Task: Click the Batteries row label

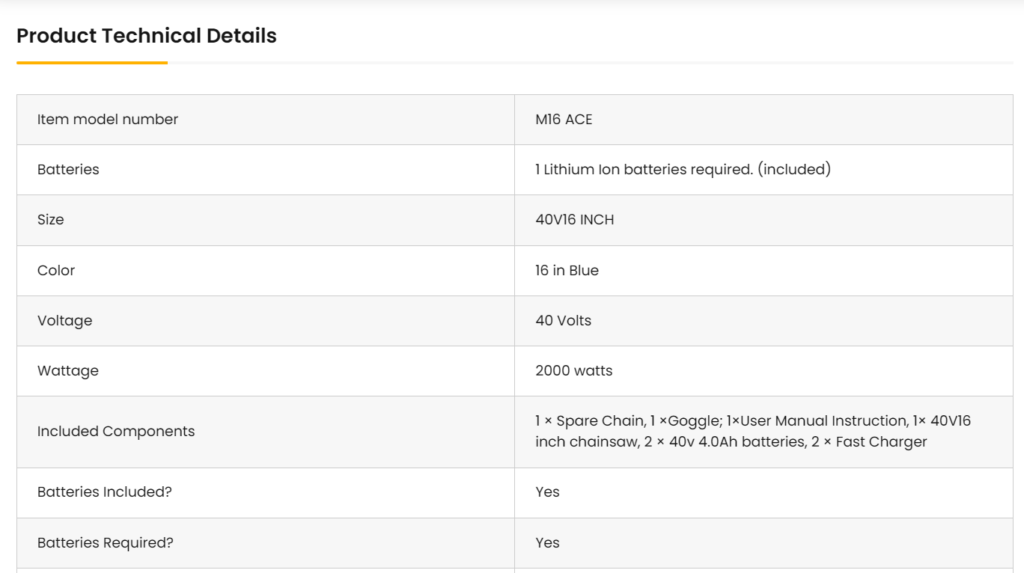Action: coord(68,169)
